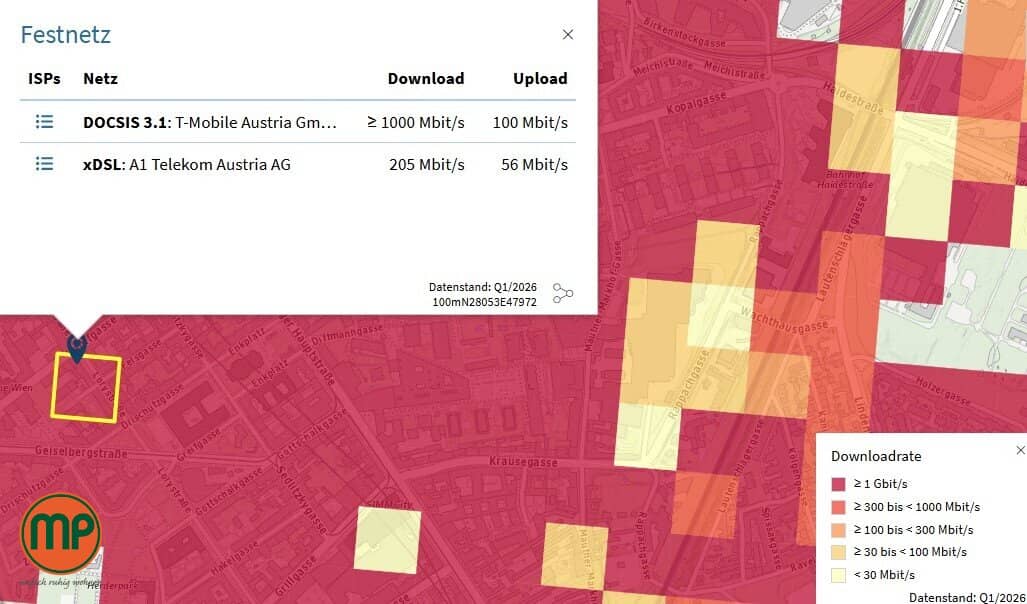
Task: Open ISP list for xDSL row
Action: click(x=44, y=164)
